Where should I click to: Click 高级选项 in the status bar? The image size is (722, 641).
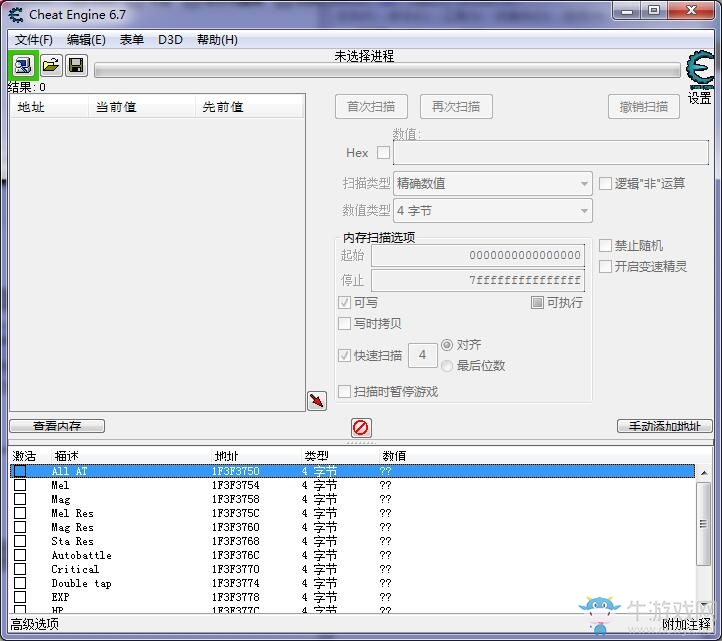35,624
